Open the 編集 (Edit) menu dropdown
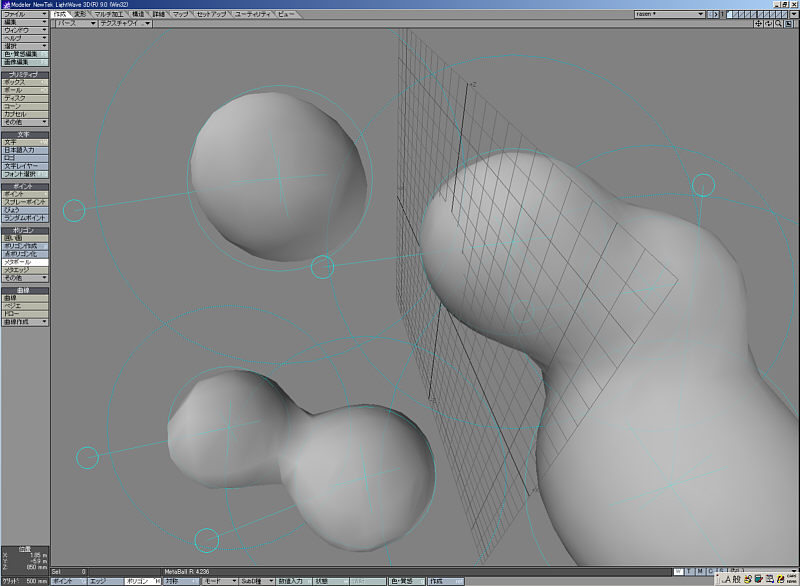Viewport: 800px width, 586px height. tap(24, 22)
